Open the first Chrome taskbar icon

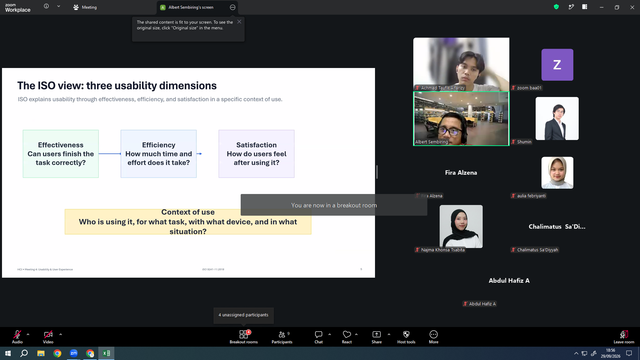57,353
